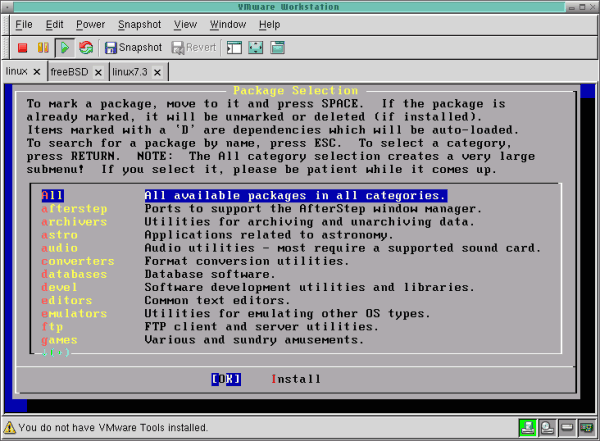Open the Window menu
The height and width of the screenshot is (441, 600).
[x=228, y=24]
